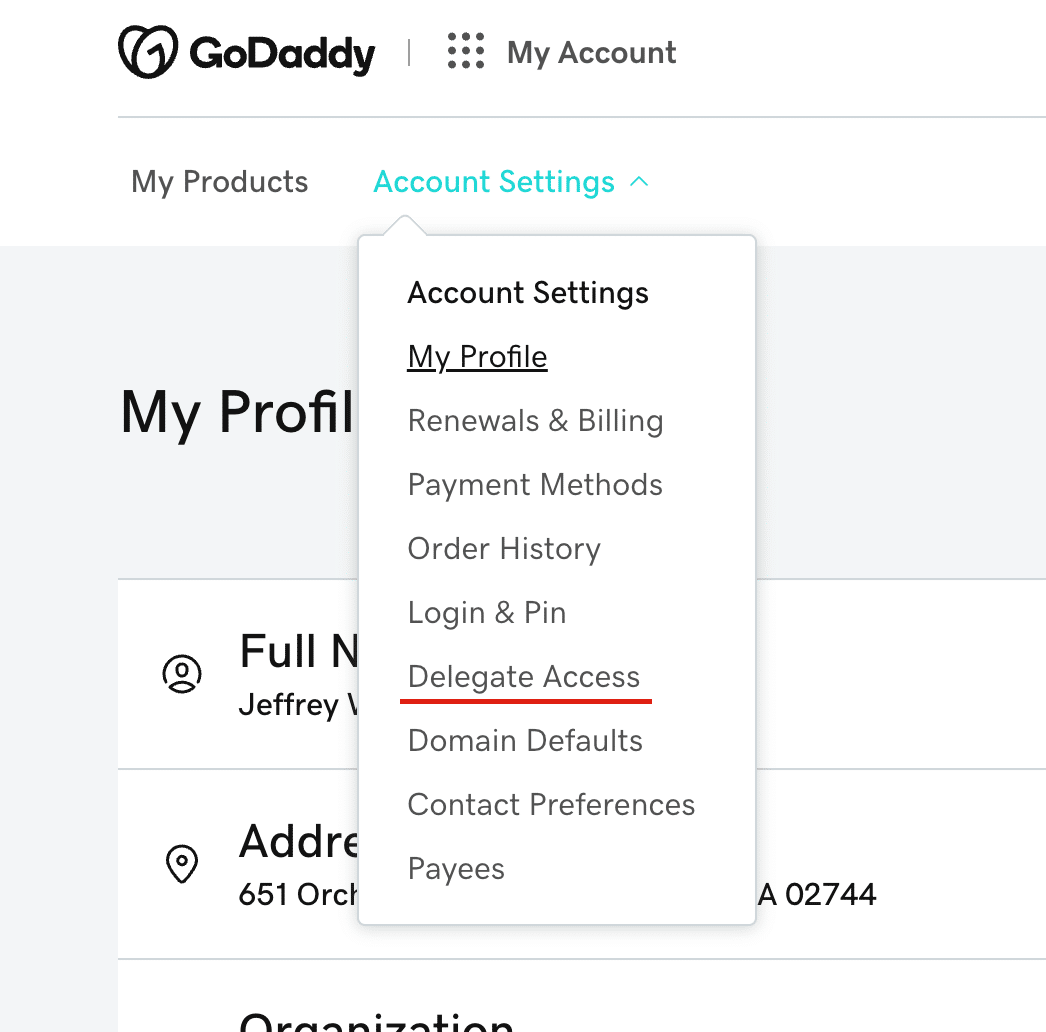Click the waffle menu next to My Account
Screen dimensions: 1046x1032
click(464, 52)
